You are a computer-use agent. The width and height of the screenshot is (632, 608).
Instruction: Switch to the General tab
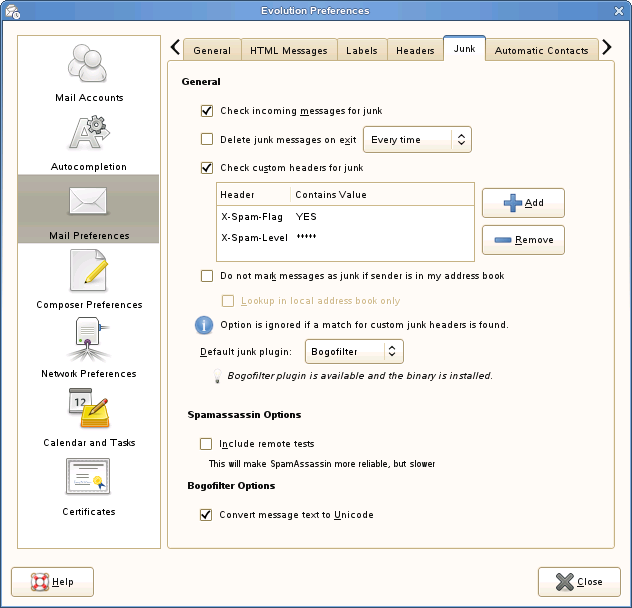click(212, 50)
